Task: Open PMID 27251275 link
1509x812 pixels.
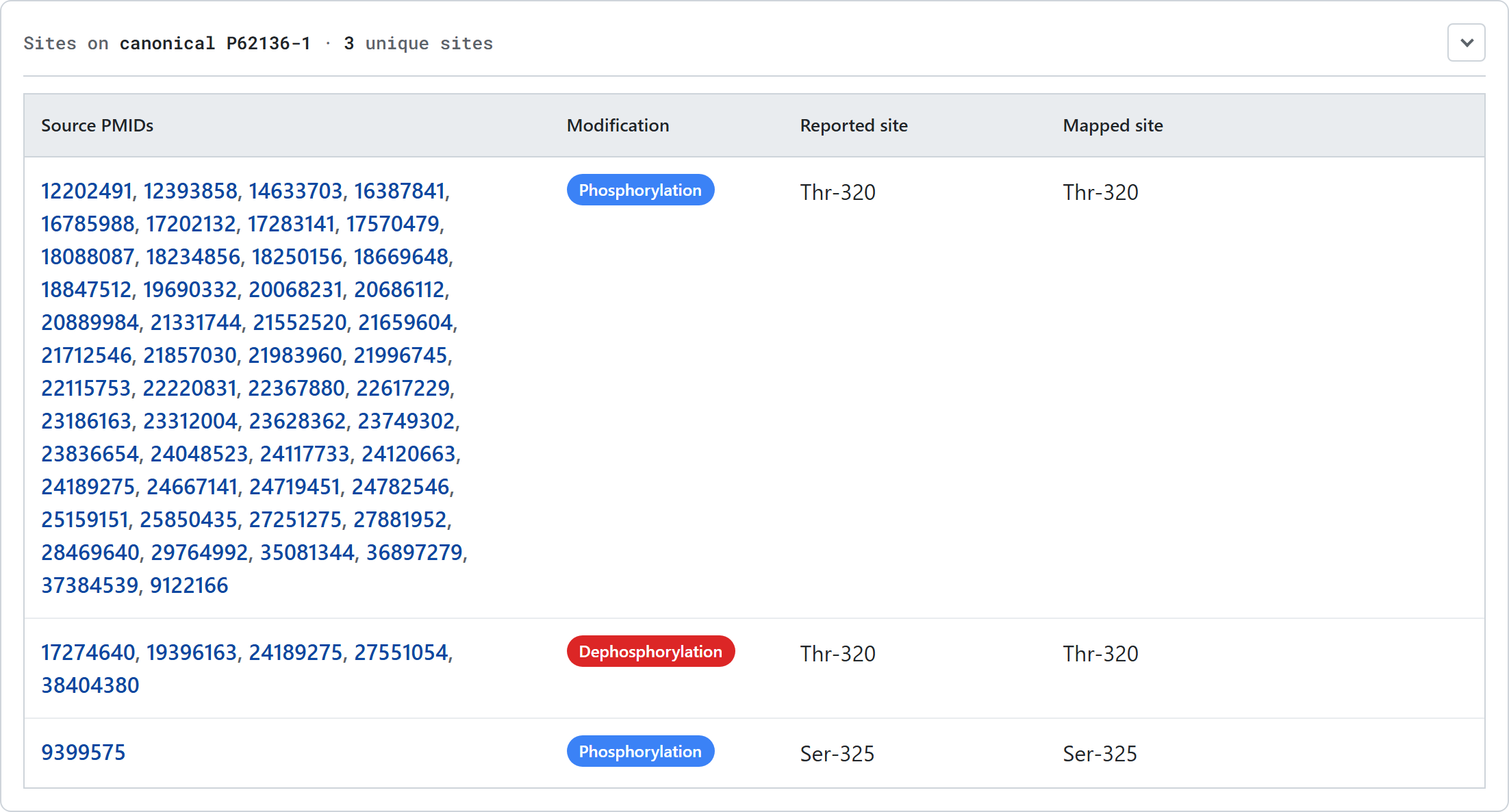Action: coord(295,520)
